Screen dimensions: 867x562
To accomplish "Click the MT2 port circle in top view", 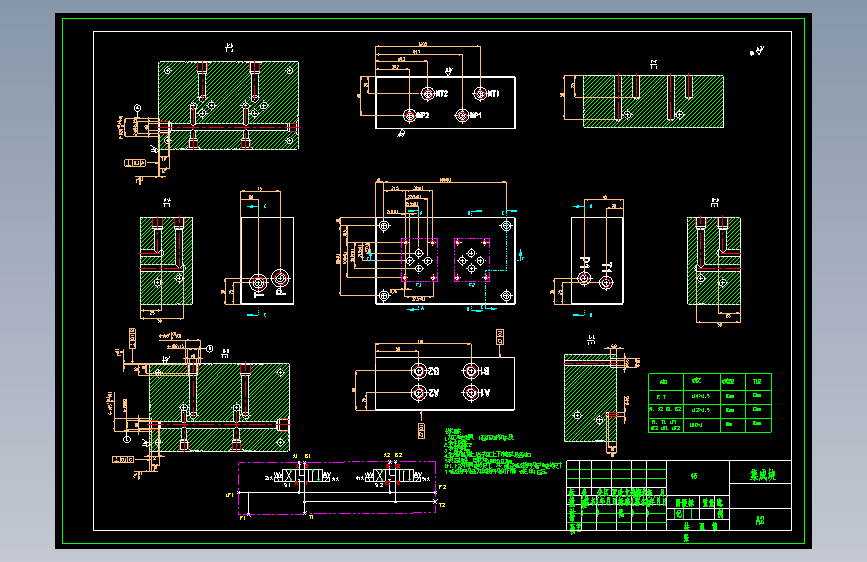I will click(x=427, y=94).
